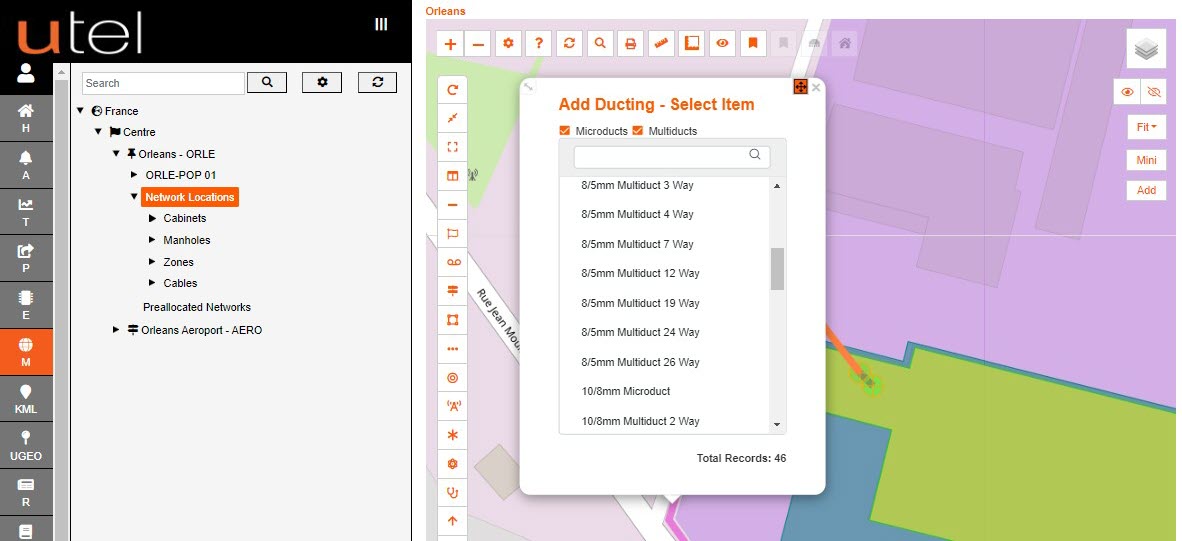Click the move handle on Add Ducting dialog
The width and height of the screenshot is (1182, 541).
click(801, 87)
